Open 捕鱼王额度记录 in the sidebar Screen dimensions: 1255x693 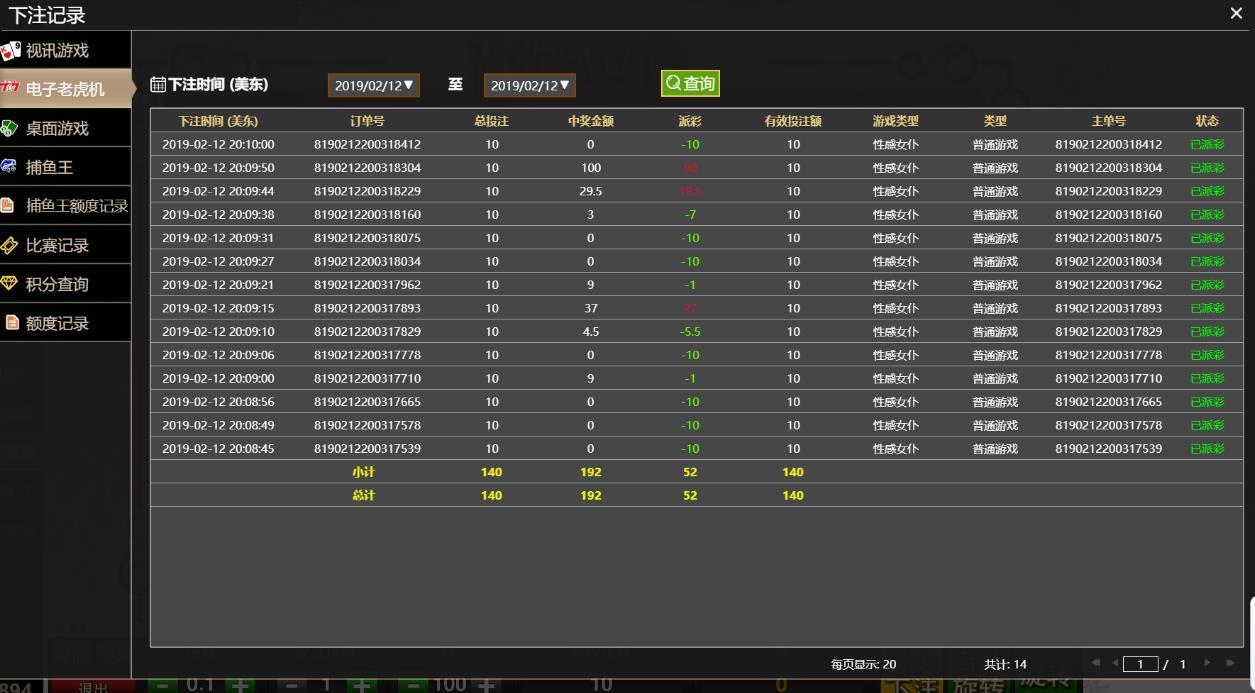(65, 206)
